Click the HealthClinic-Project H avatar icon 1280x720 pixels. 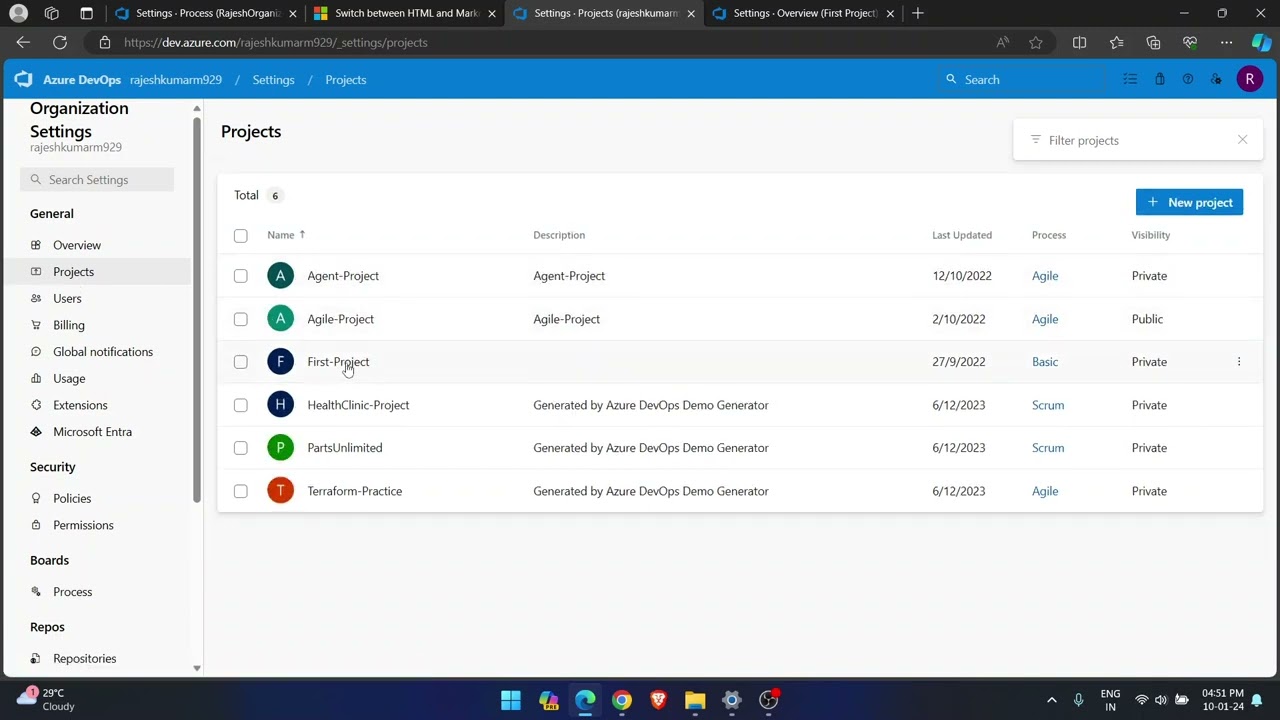[x=280, y=405]
